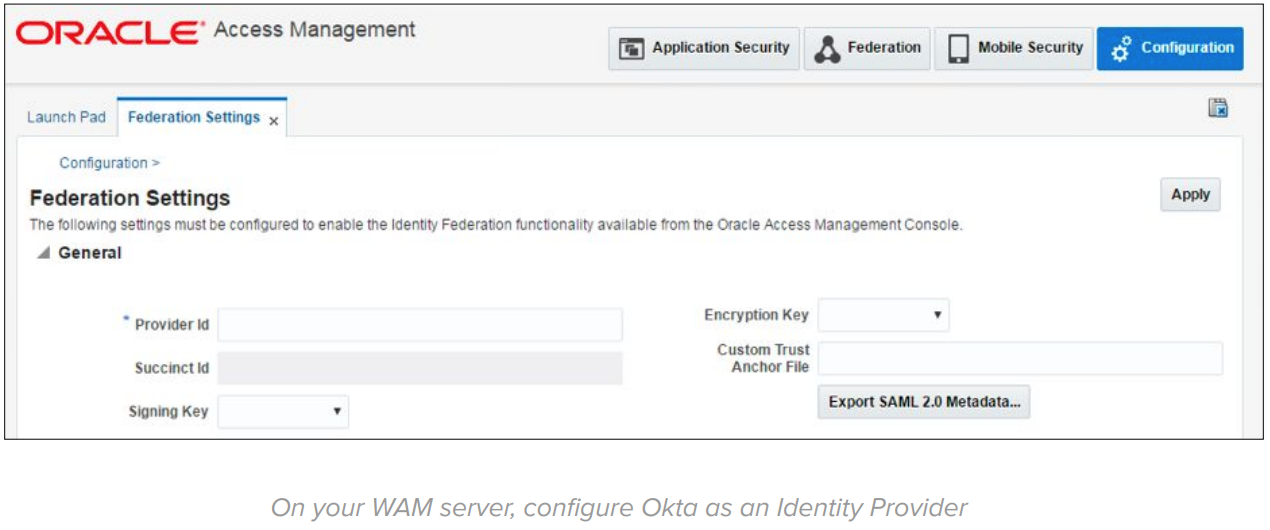Click the Mobile Security phone icon
This screenshot has height=530, width=1270.
[x=958, y=48]
